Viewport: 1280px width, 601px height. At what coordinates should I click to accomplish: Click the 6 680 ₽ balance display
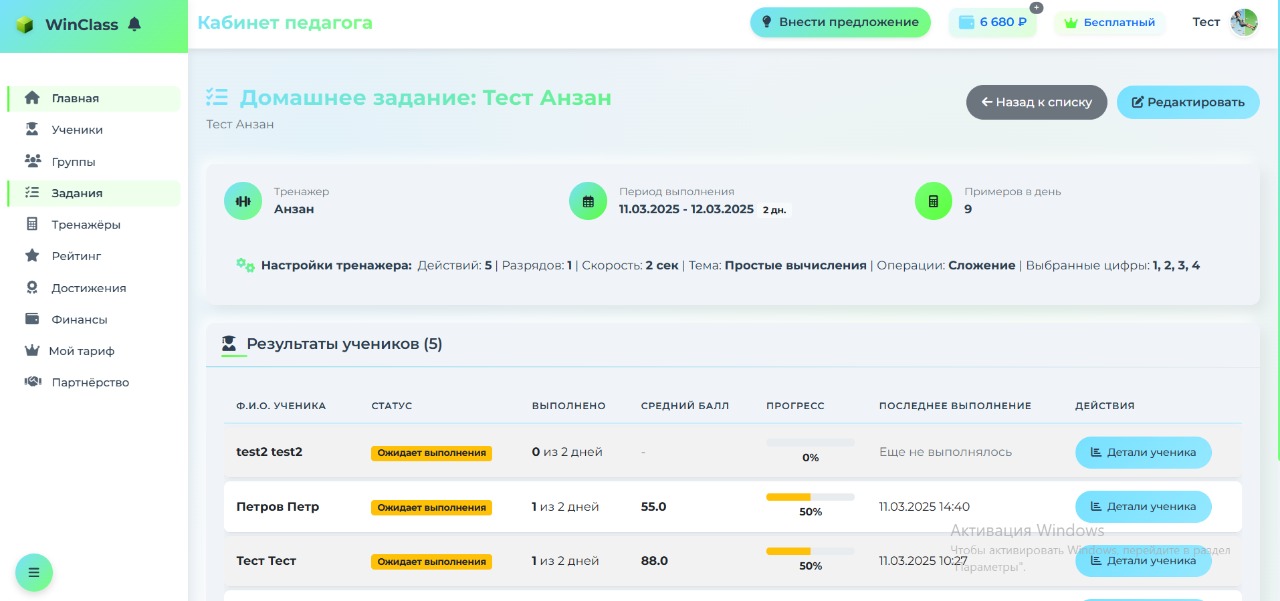[x=992, y=20]
